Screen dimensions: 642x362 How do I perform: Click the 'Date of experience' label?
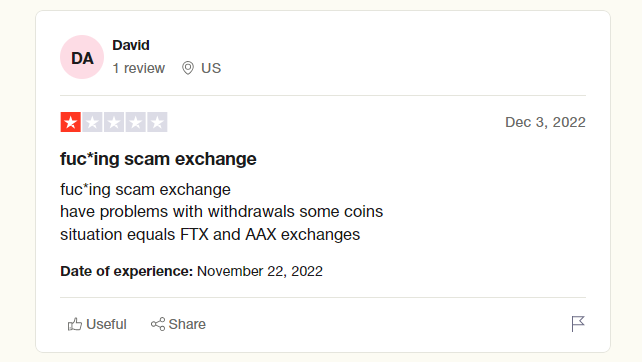point(127,271)
